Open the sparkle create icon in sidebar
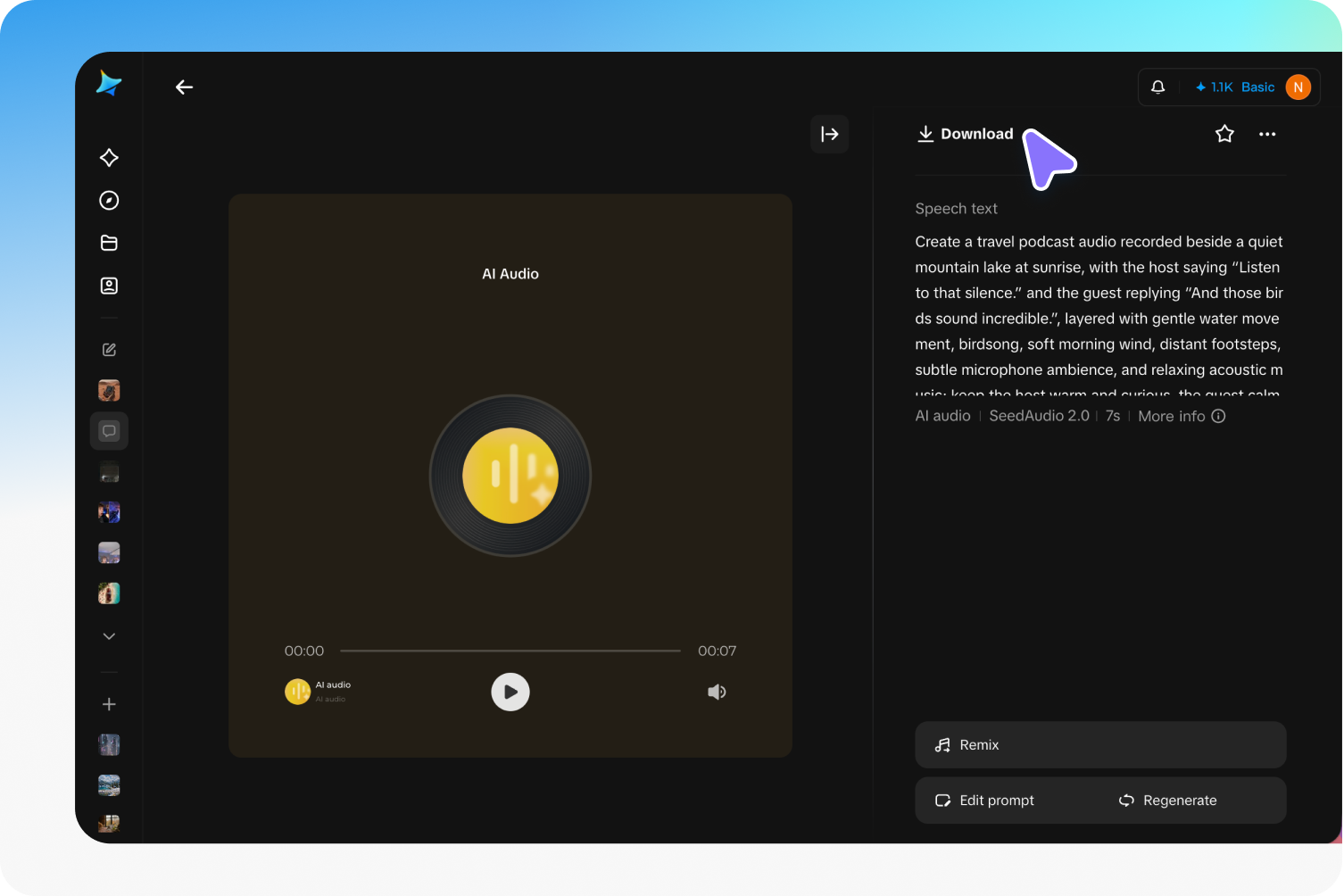This screenshot has height=896, width=1344. tap(109, 158)
